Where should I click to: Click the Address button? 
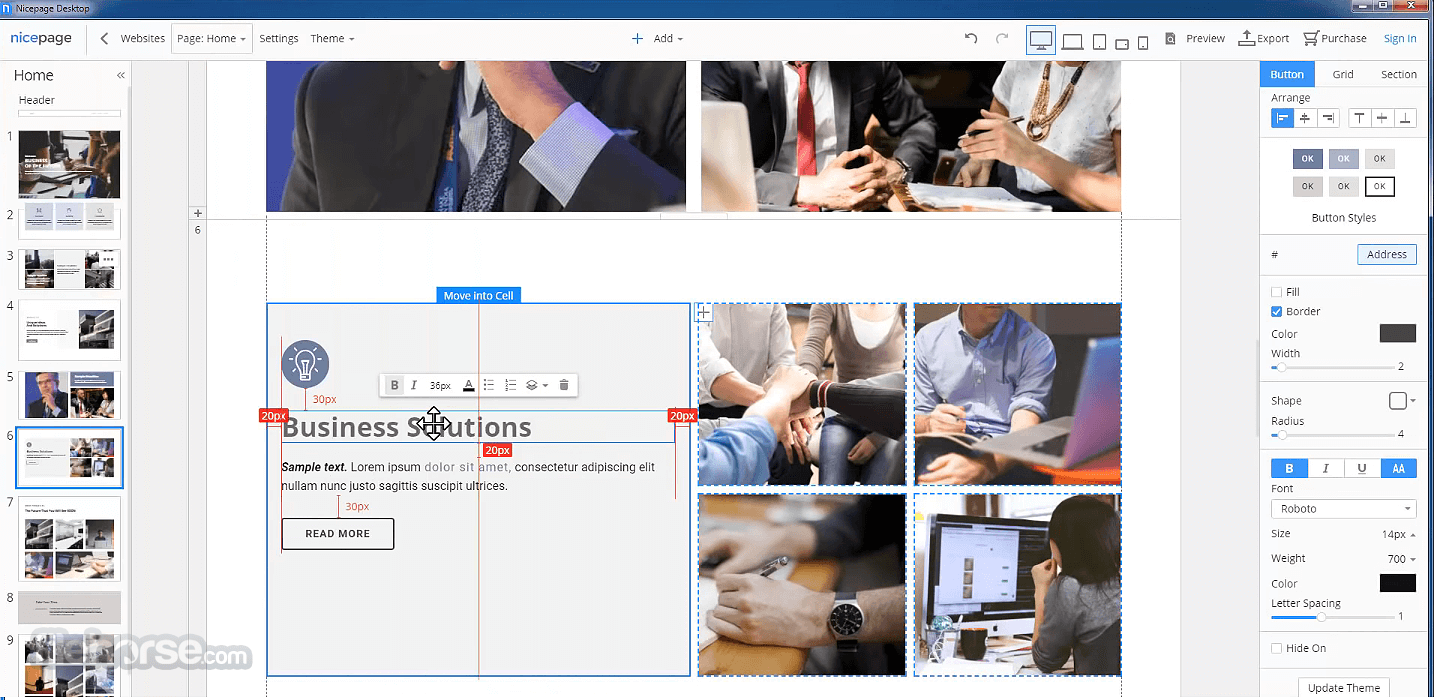click(1387, 255)
